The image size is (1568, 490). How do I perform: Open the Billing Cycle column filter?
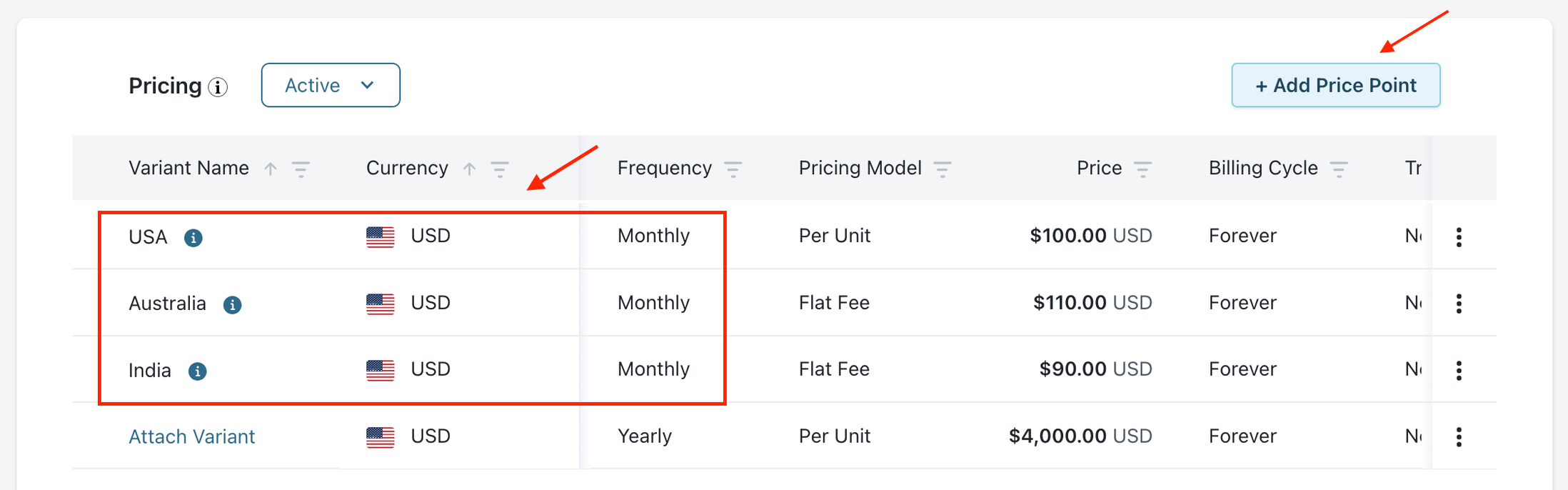pyautogui.click(x=1339, y=169)
